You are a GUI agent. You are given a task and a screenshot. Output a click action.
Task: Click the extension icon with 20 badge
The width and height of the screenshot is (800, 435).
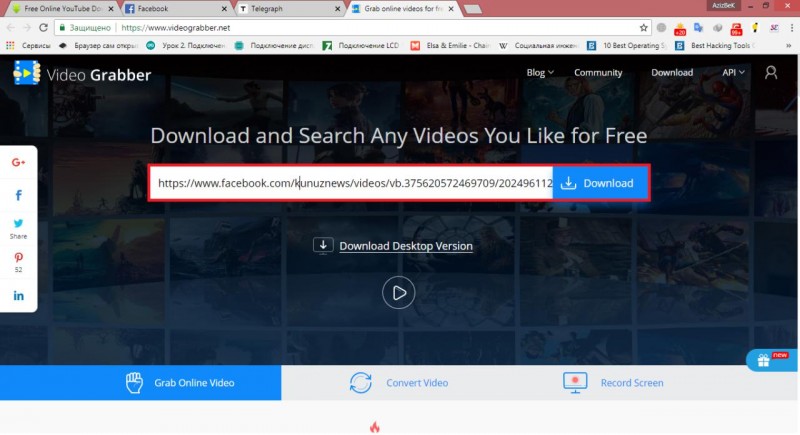click(680, 29)
